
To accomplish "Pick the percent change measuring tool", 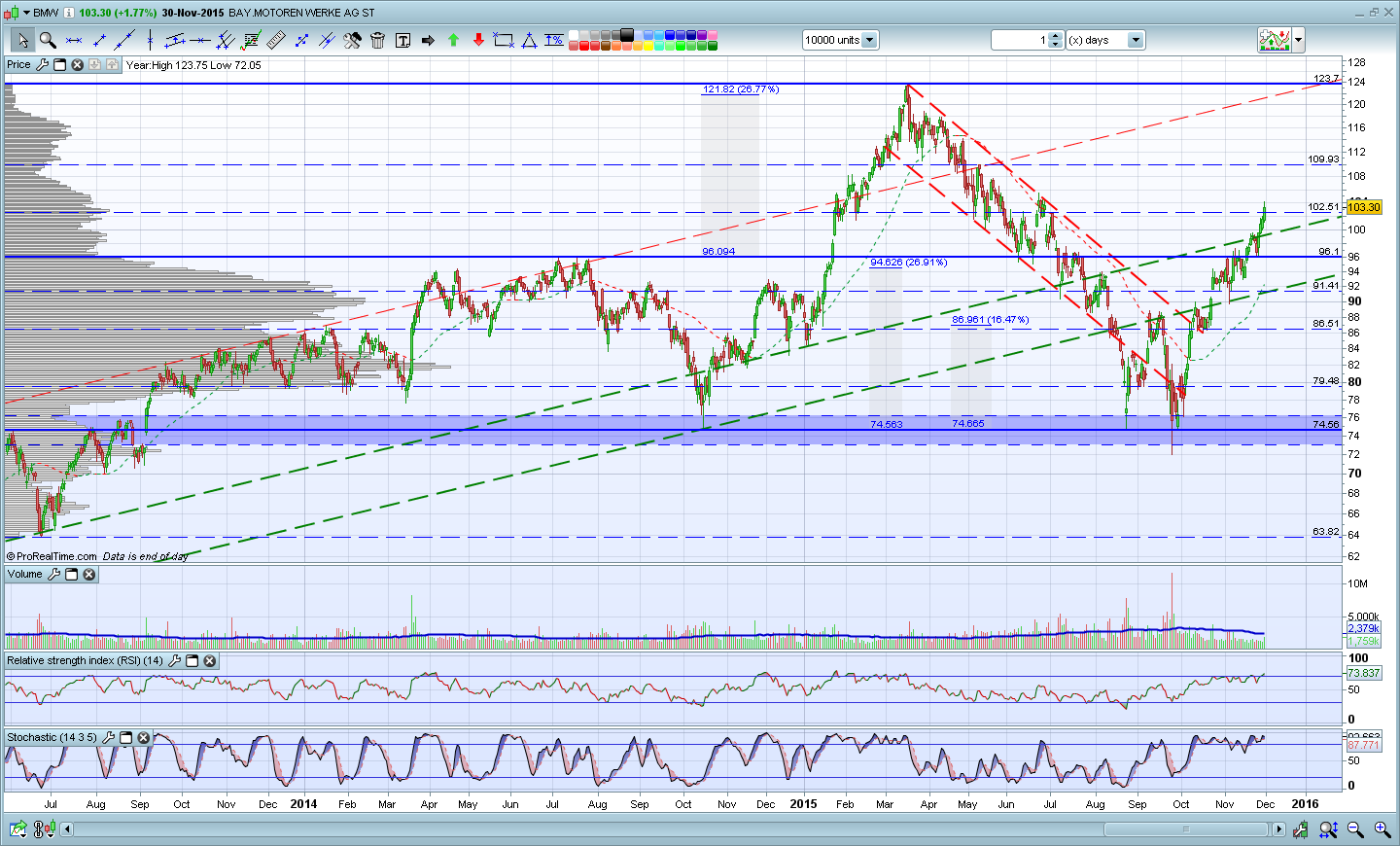I will [x=554, y=40].
